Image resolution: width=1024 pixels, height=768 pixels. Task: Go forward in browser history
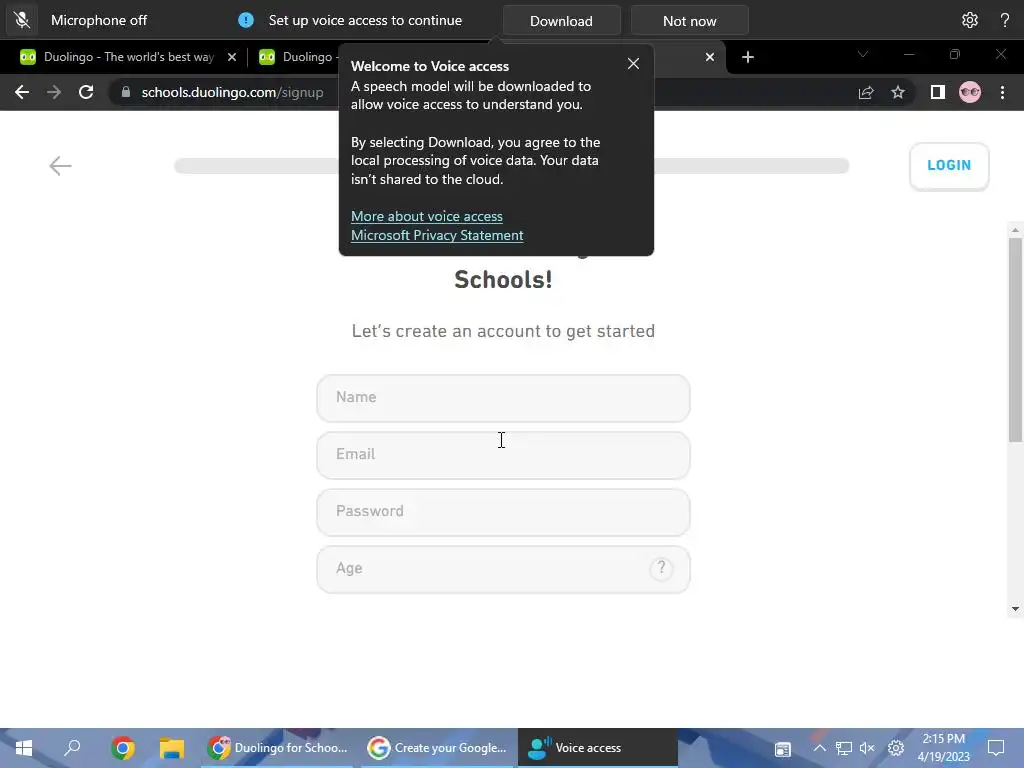54,92
